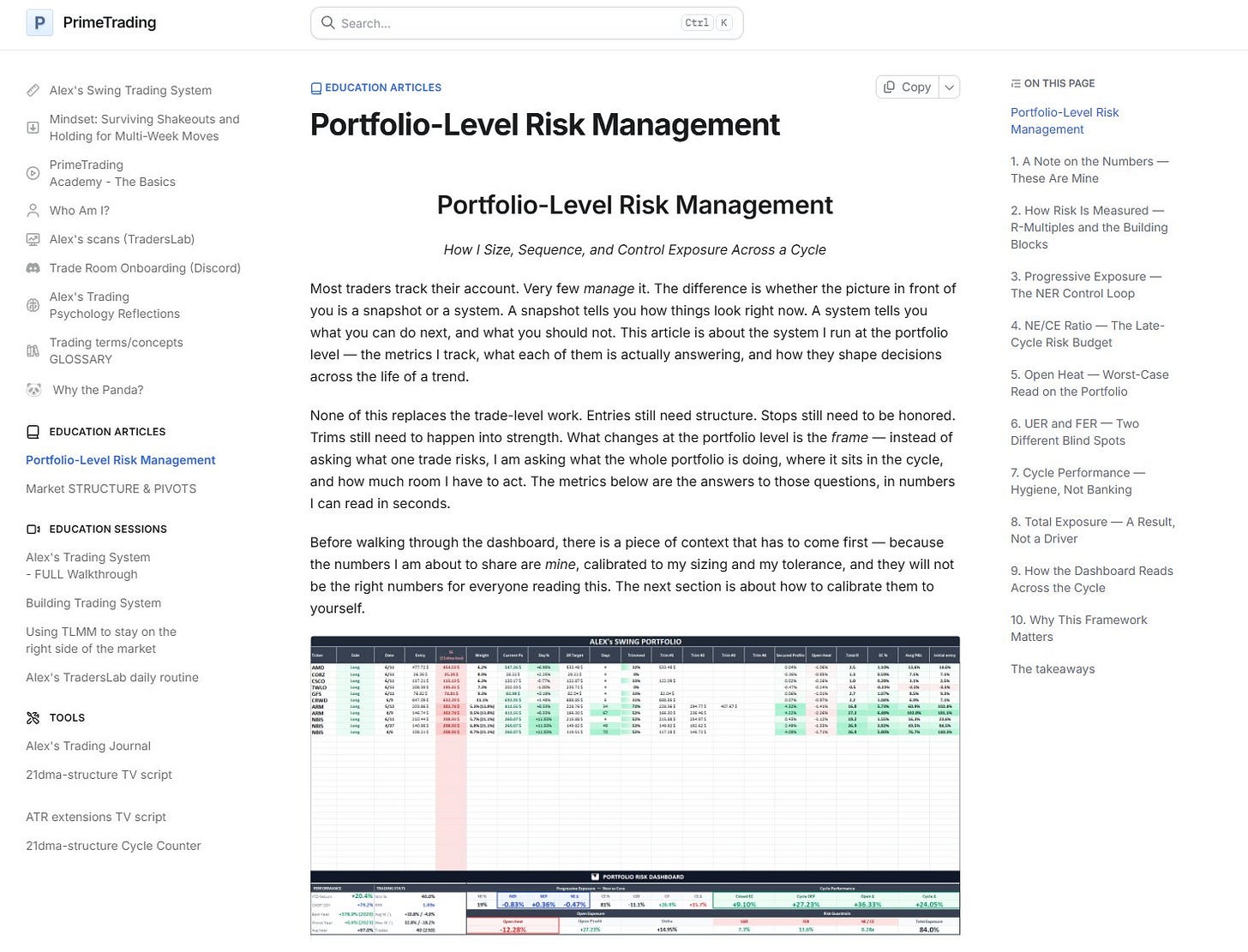1248x952 pixels.
Task: Jump to section 3. Progressive Exposure
Action: tap(1086, 284)
